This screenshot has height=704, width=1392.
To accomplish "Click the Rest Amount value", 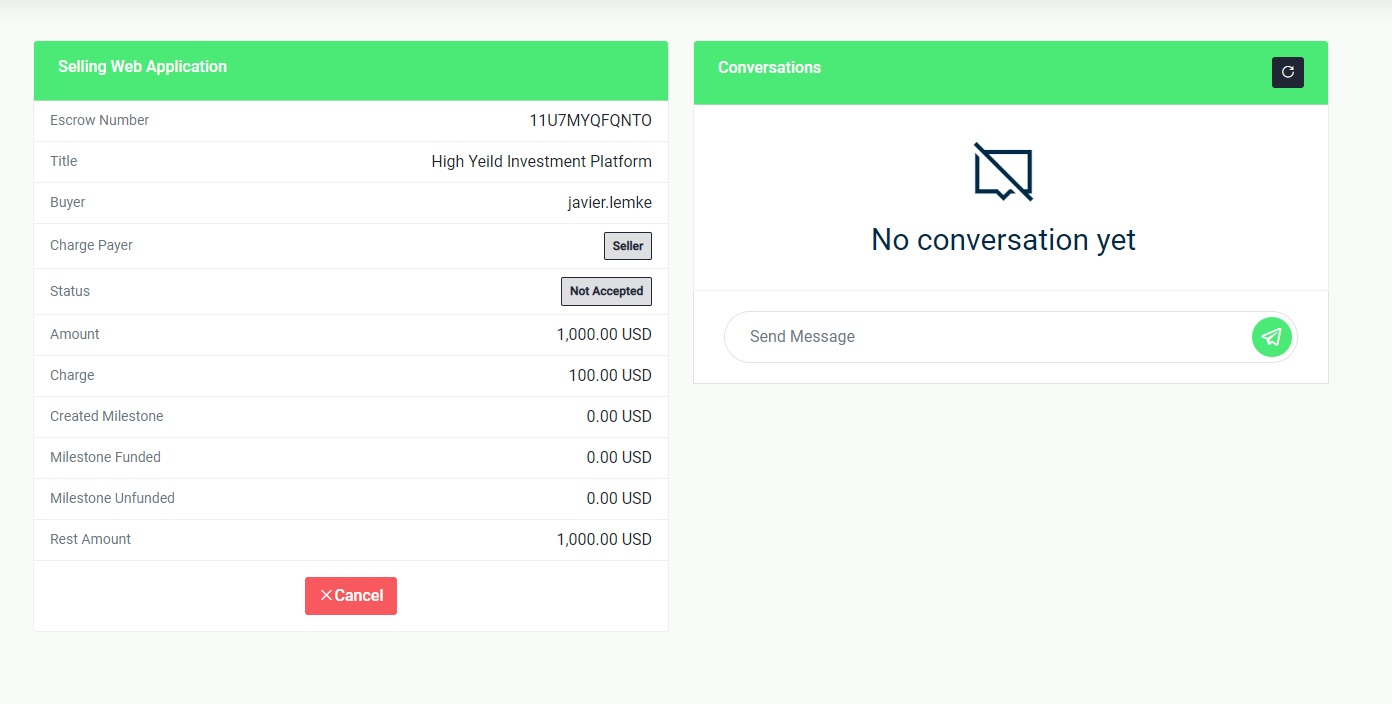I will (603, 540).
